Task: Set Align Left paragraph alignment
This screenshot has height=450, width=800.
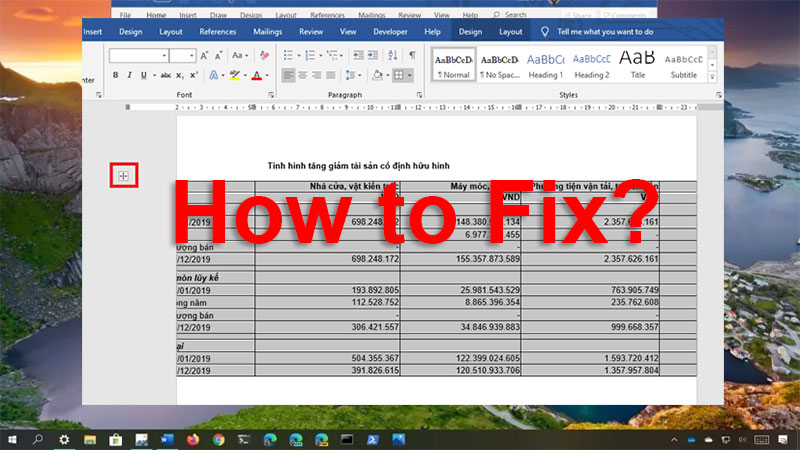Action: [288, 75]
